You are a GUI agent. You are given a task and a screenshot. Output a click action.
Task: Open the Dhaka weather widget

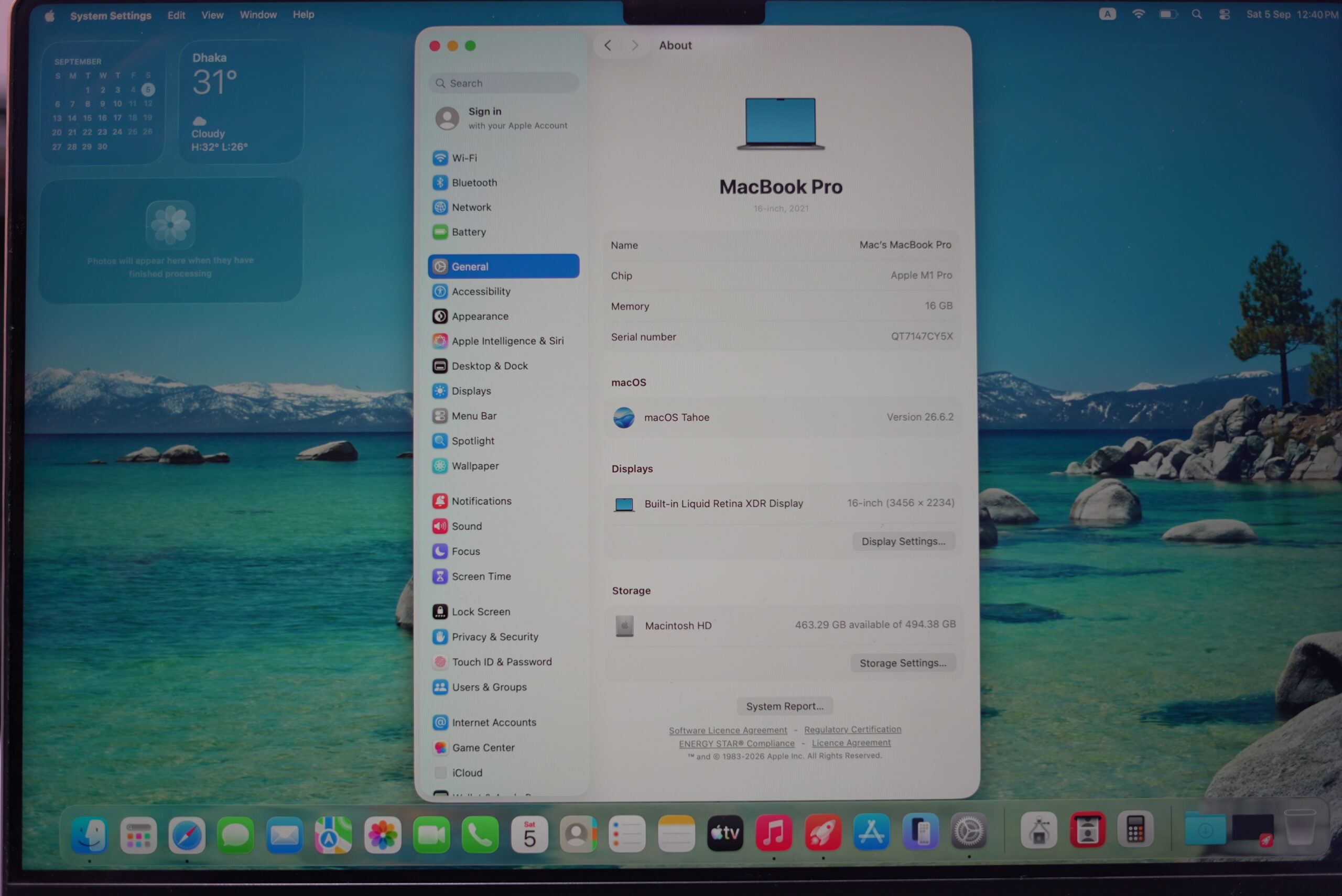[241, 102]
